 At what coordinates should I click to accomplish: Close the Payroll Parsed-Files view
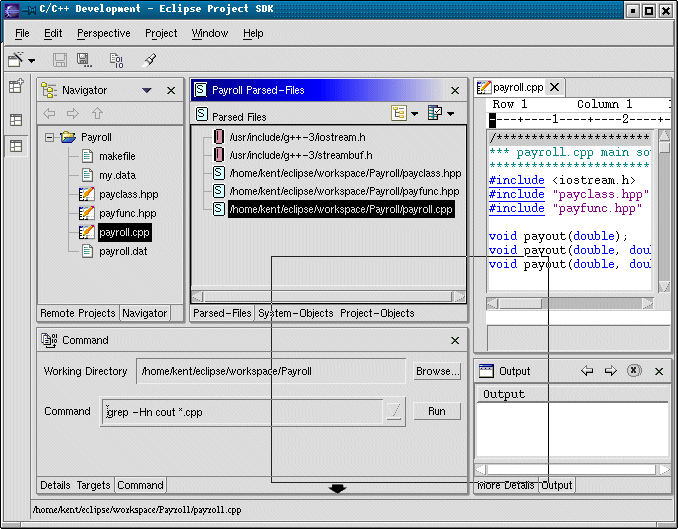click(455, 90)
